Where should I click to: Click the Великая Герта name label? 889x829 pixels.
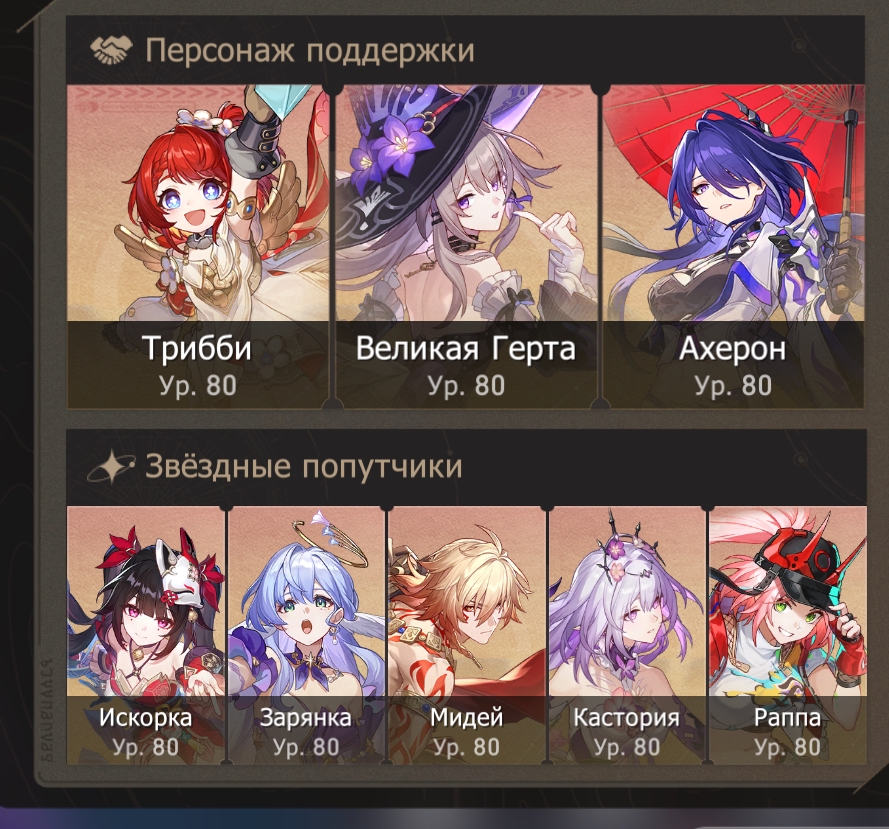[465, 348]
